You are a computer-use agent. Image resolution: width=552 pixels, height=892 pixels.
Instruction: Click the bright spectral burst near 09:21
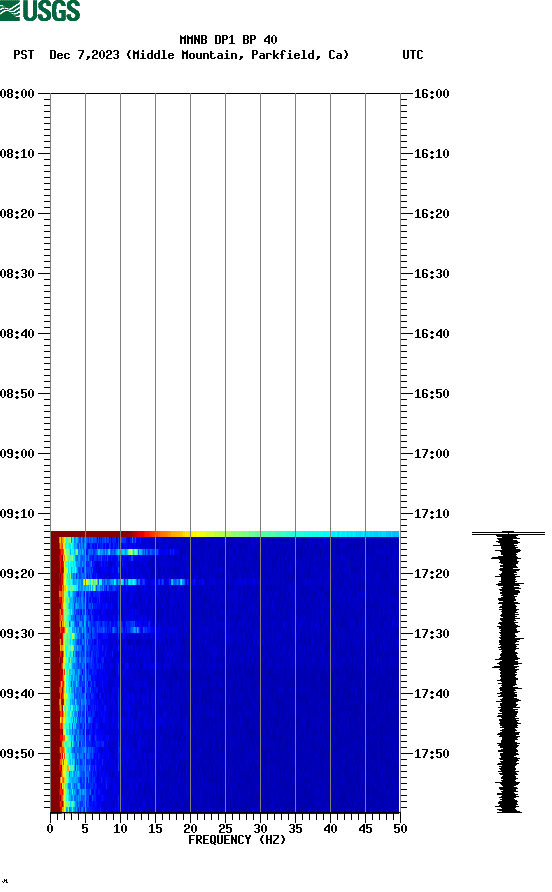(137, 582)
